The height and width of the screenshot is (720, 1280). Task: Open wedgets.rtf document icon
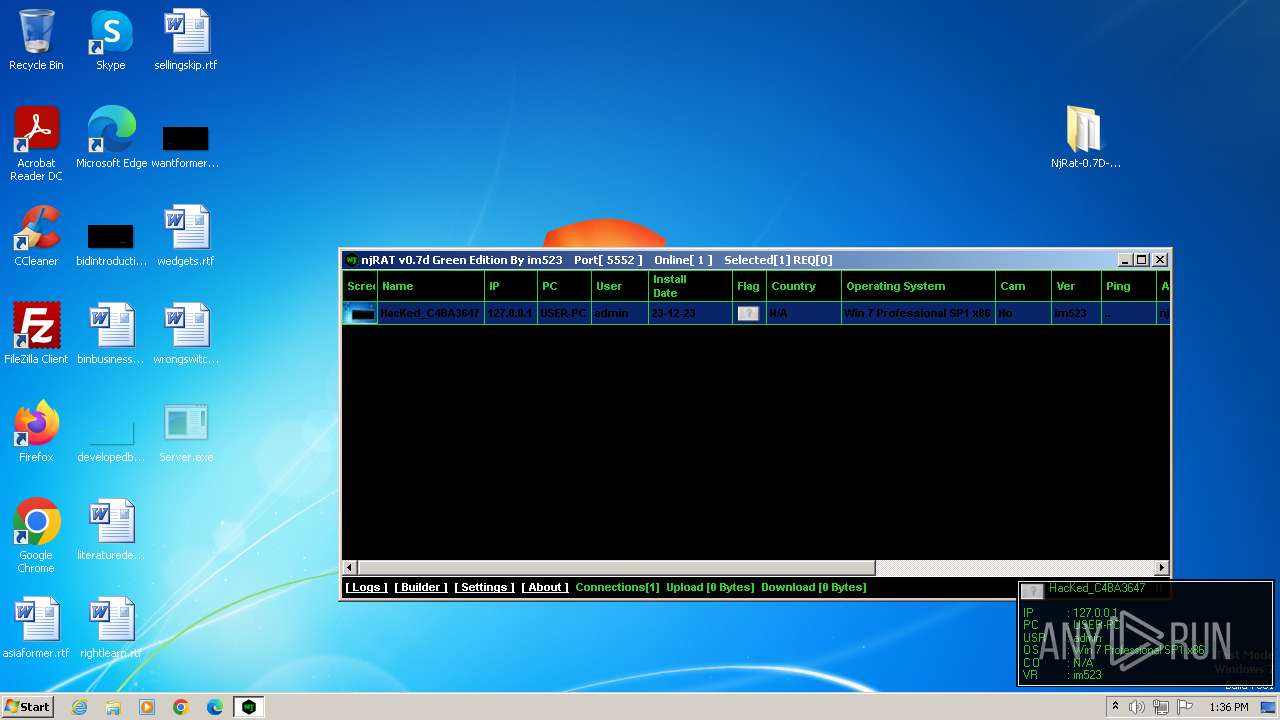(186, 236)
